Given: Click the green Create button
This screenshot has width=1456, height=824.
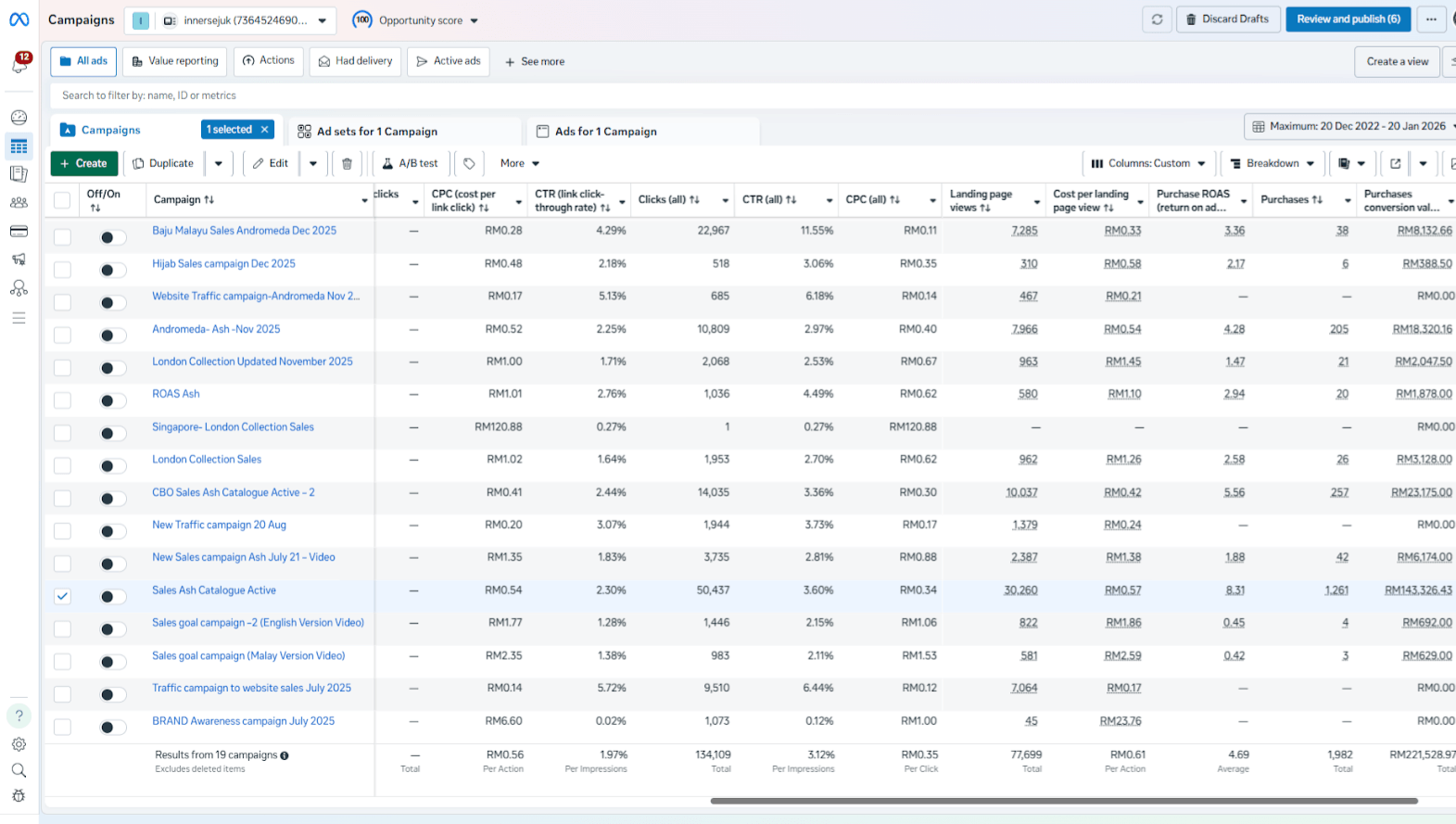Looking at the screenshot, I should 84,163.
